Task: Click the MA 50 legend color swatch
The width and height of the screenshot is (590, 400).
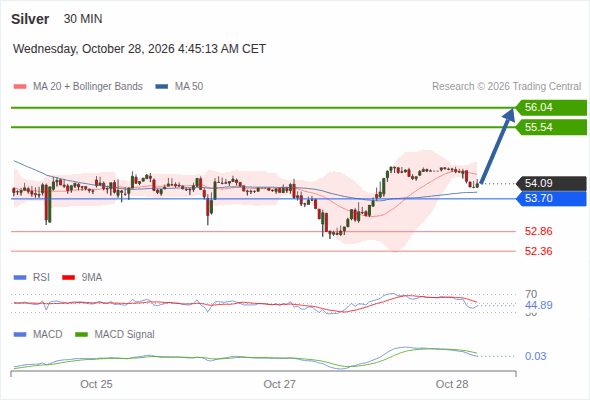Action: click(x=162, y=87)
